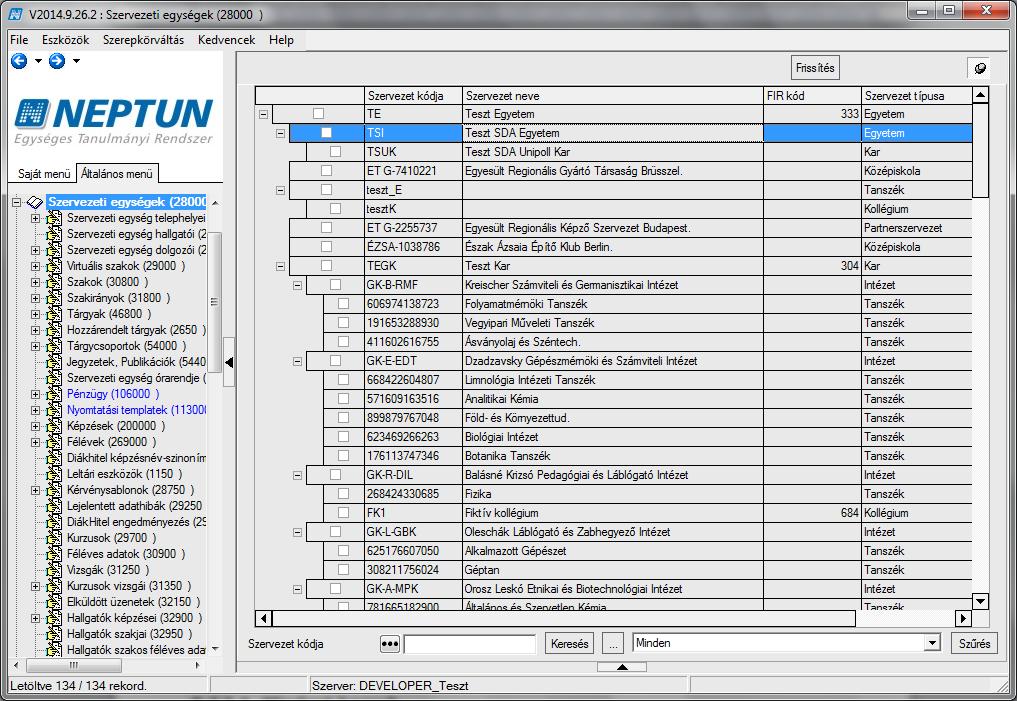Check the box for ÉZSA-1038786 row
Viewport: 1017px width, 701px height.
pos(326,247)
